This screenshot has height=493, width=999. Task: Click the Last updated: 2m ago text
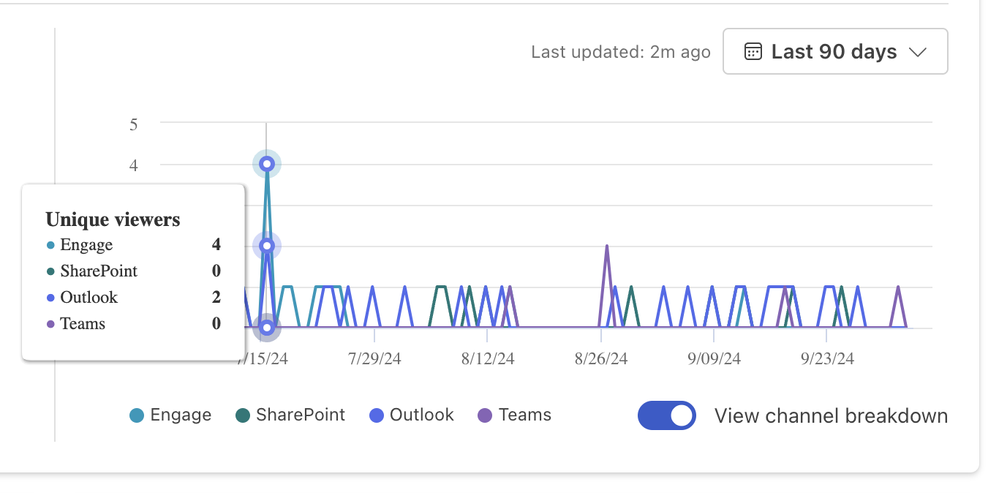tap(621, 52)
